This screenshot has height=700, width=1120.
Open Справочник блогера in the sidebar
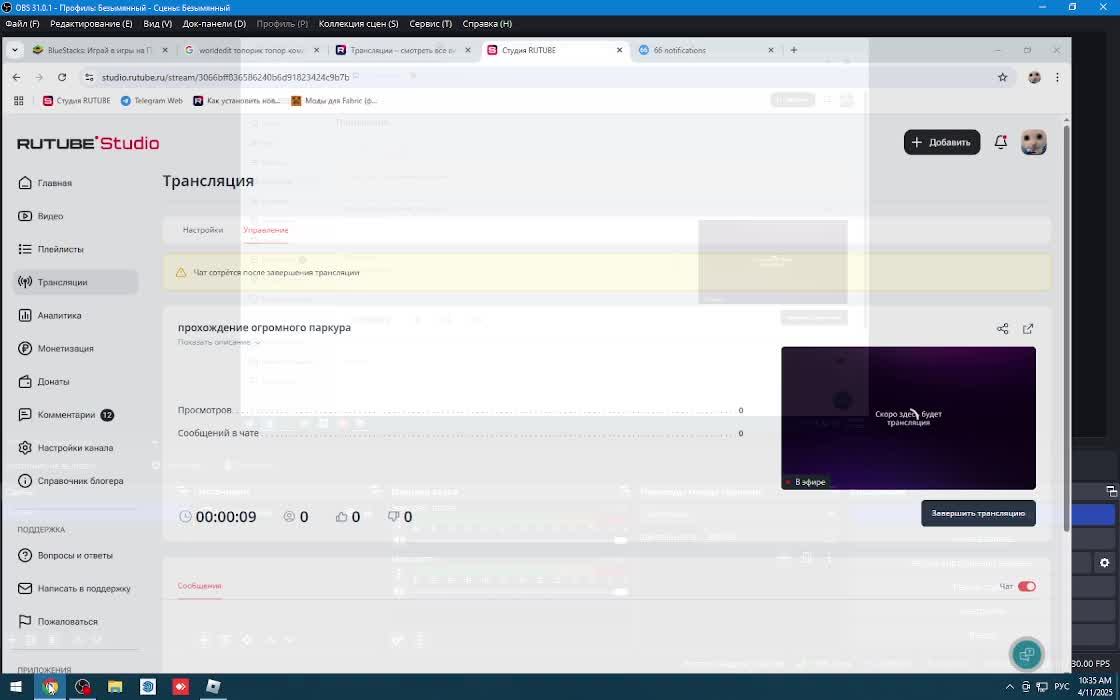[x=71, y=481]
